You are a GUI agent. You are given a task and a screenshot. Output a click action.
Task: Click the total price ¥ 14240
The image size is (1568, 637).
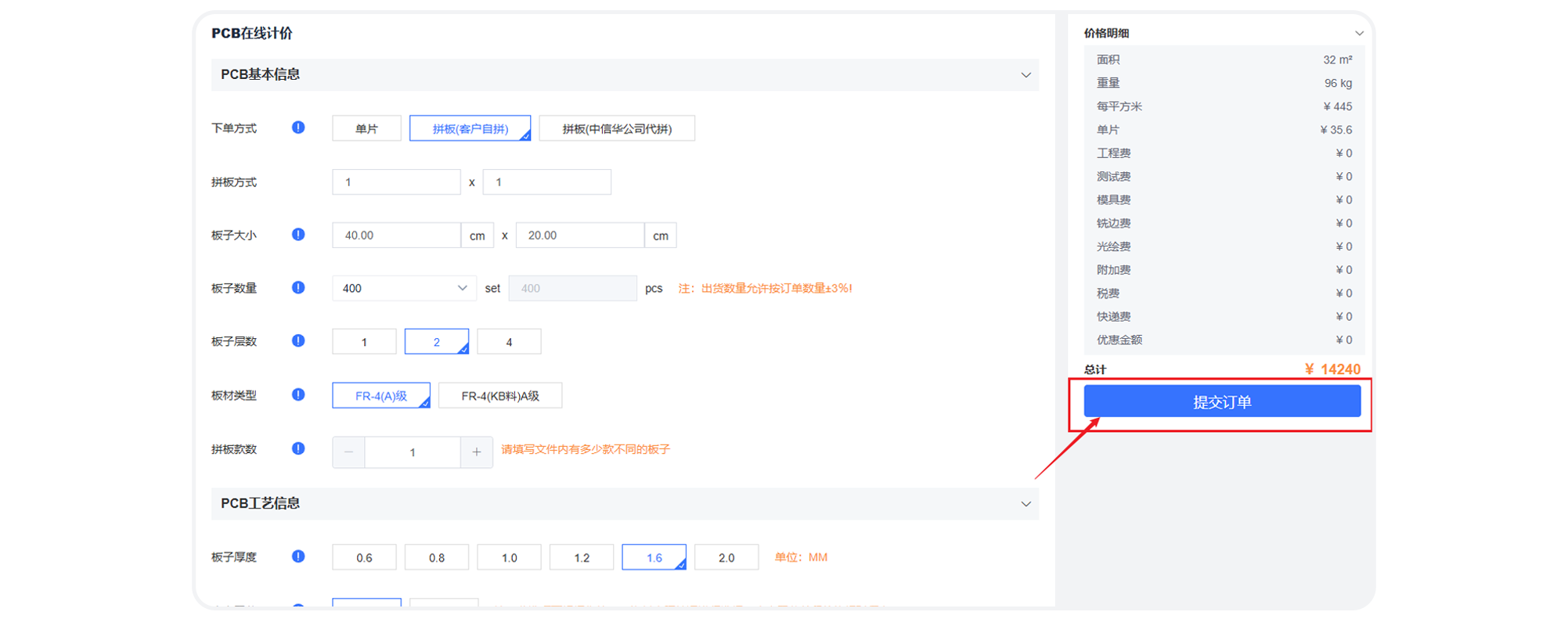coord(1332,369)
